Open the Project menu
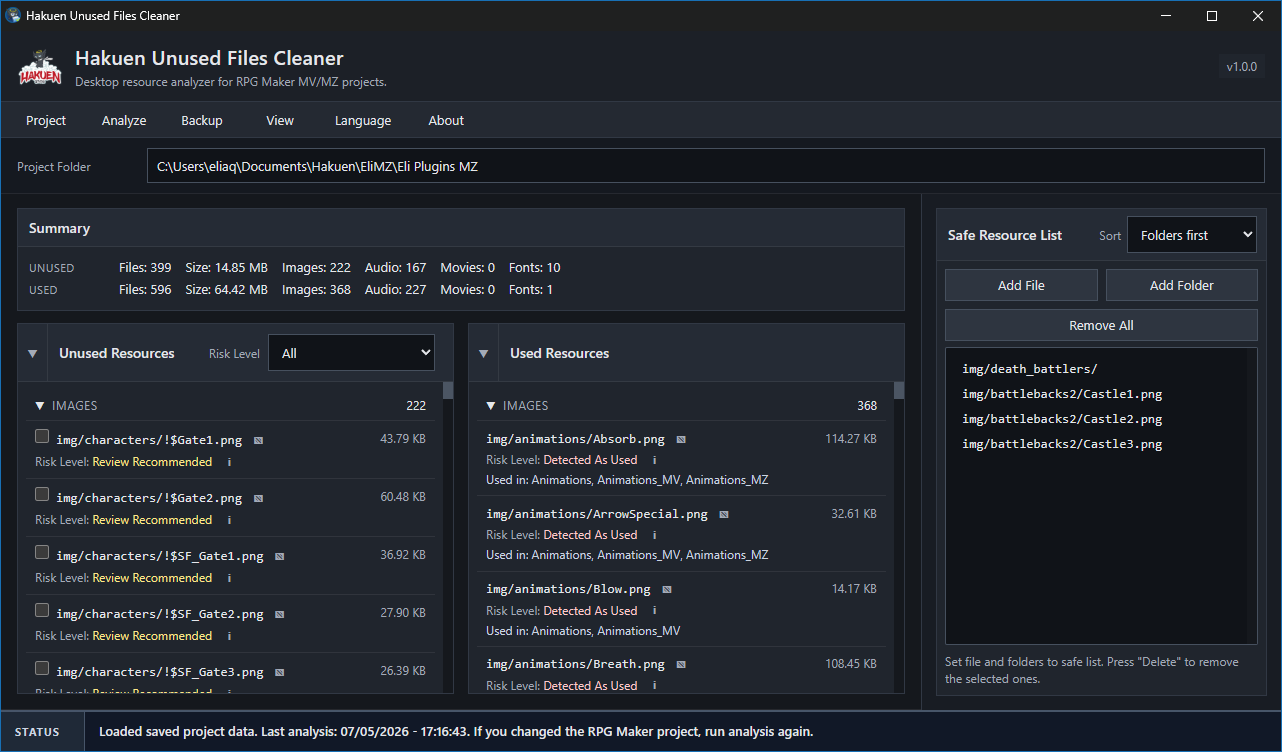This screenshot has width=1282, height=752. pyautogui.click(x=46, y=120)
